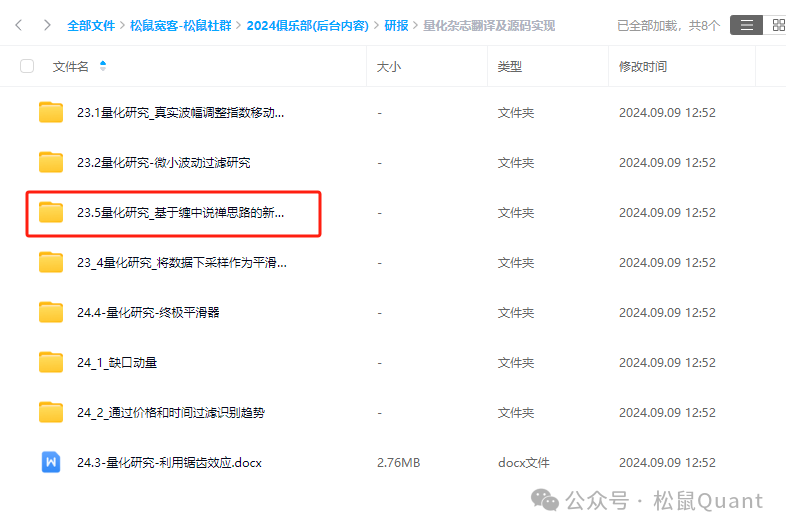Open 23_4量化研究_将数据下采样作为平滑... folder name

coord(182,263)
